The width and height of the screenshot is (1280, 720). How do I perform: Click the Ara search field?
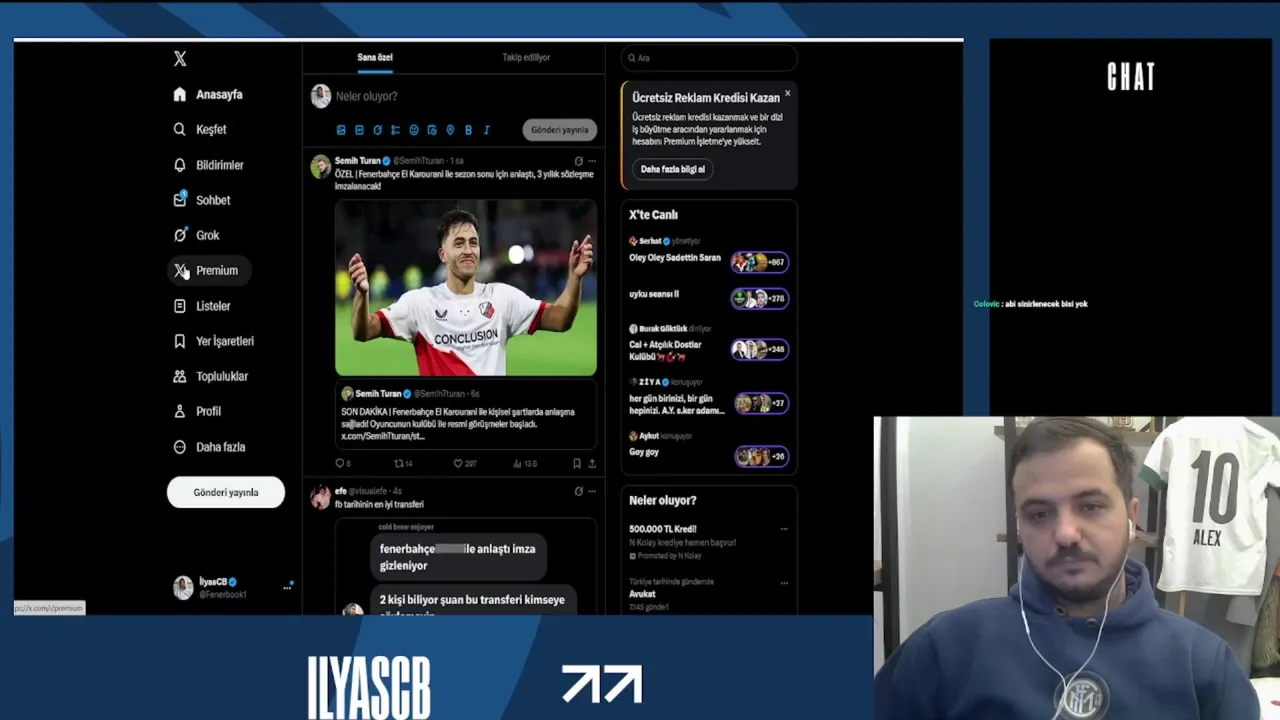coord(709,58)
